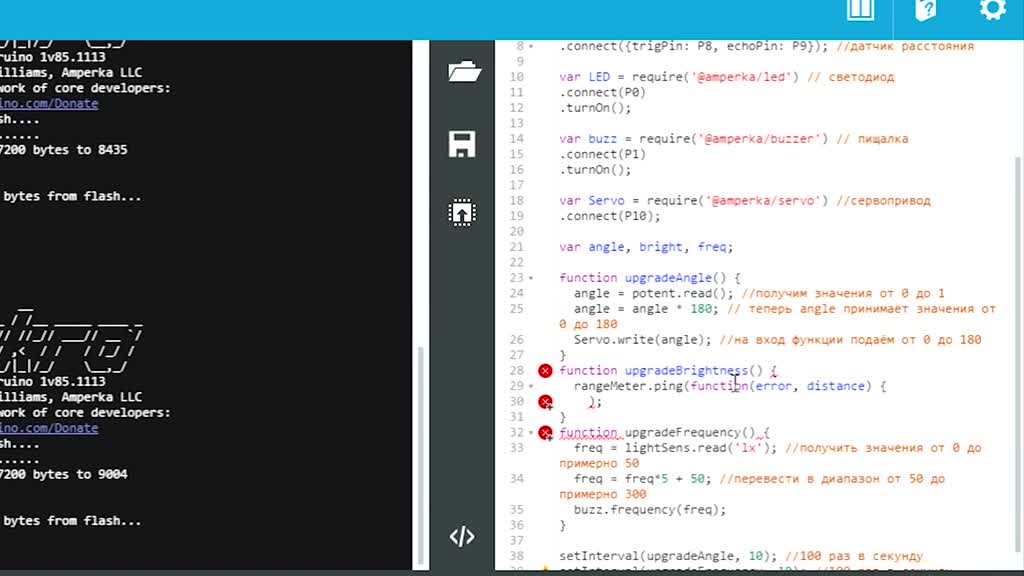Click error marker on line 32

point(545,432)
